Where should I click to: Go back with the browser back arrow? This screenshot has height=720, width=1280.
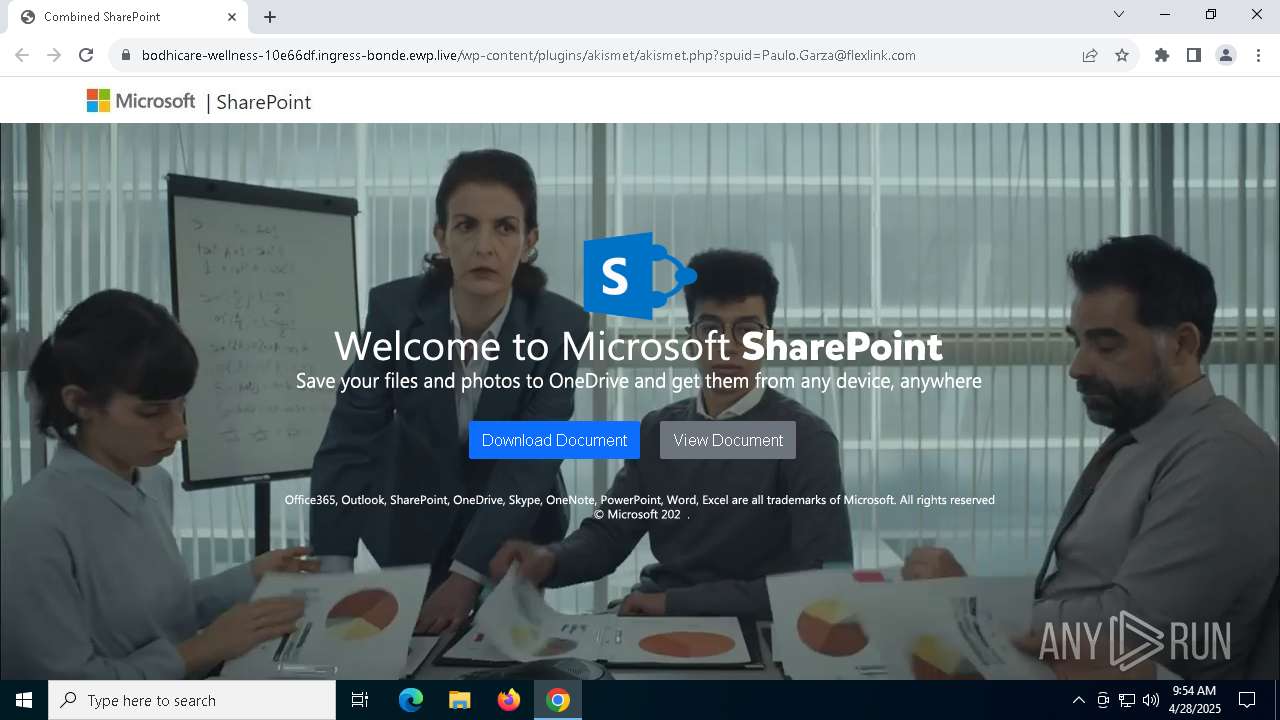pyautogui.click(x=22, y=55)
